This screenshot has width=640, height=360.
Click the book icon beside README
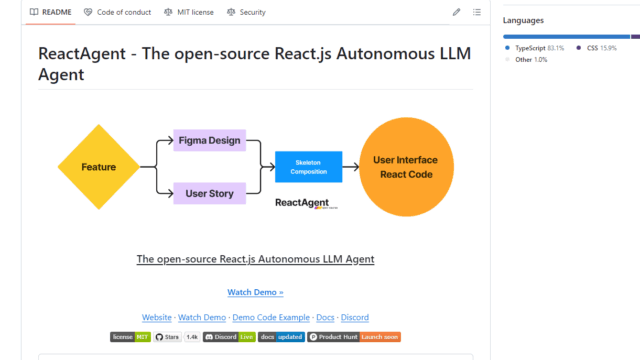(34, 12)
